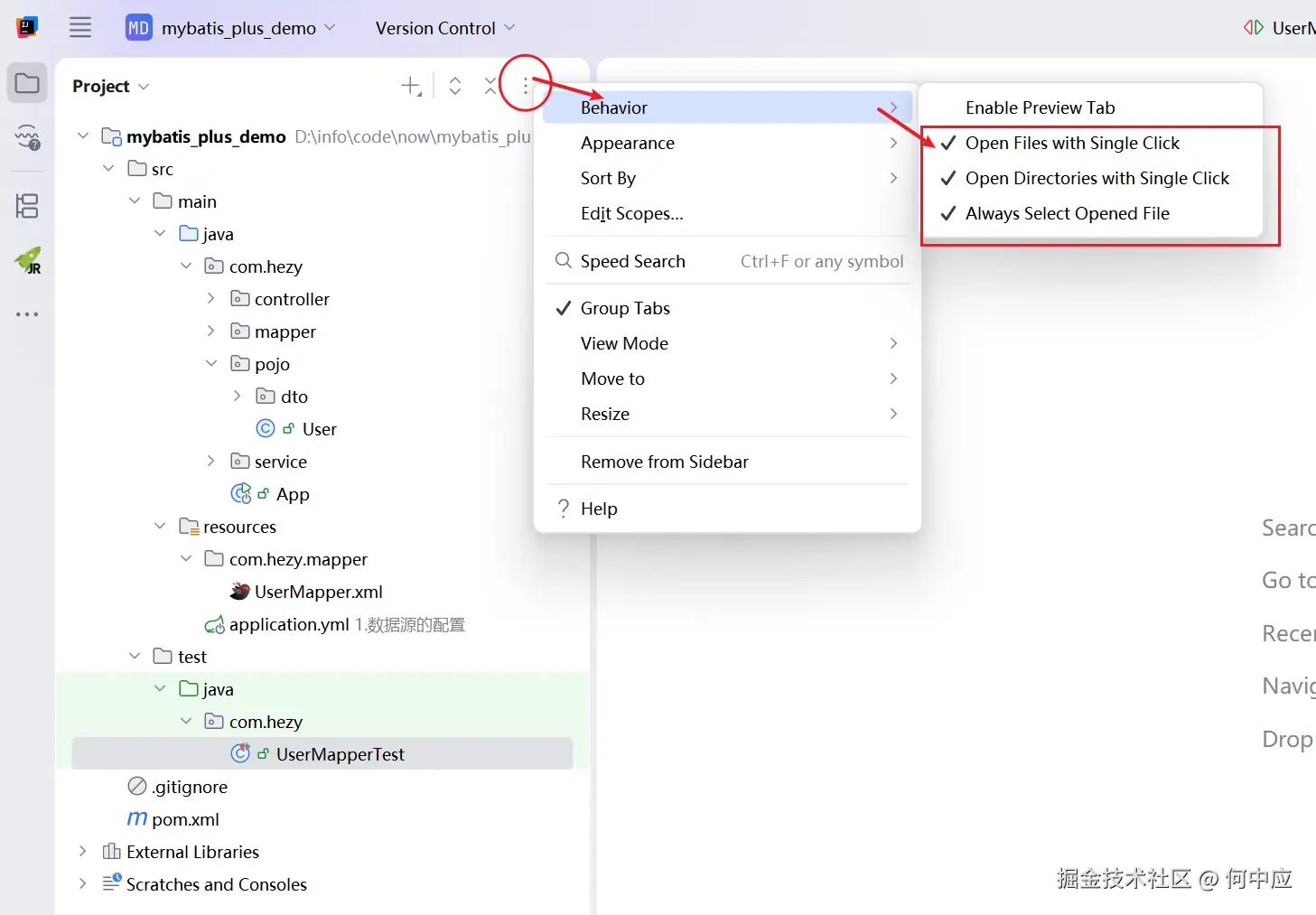Open the Project tool window folder icon
Screen dimensions: 1316x915
click(x=27, y=84)
